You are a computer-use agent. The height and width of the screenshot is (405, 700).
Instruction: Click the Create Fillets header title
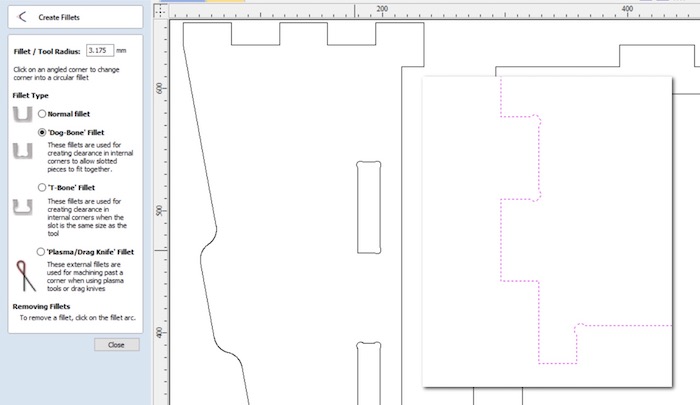59,17
